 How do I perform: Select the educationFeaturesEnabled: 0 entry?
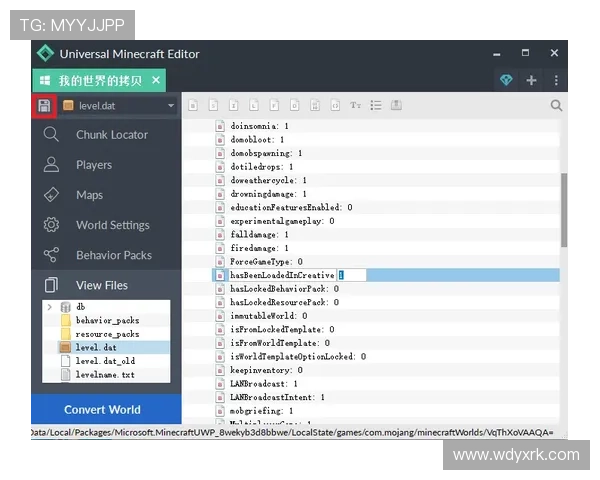point(291,207)
